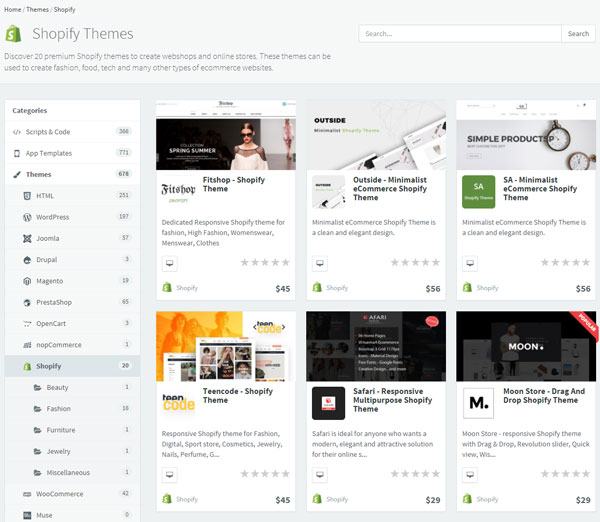The image size is (600, 522).
Task: Open Outside - Minimalist eCommerce theme title
Action: point(390,189)
